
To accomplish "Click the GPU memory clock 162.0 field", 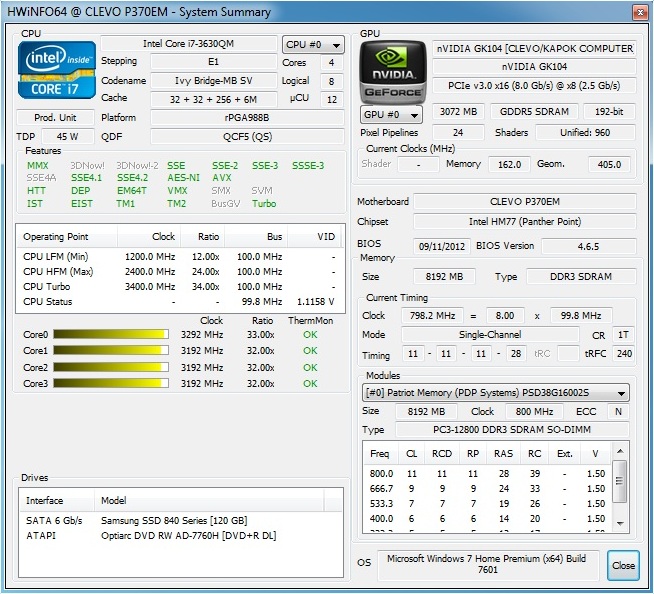I will [x=509, y=164].
